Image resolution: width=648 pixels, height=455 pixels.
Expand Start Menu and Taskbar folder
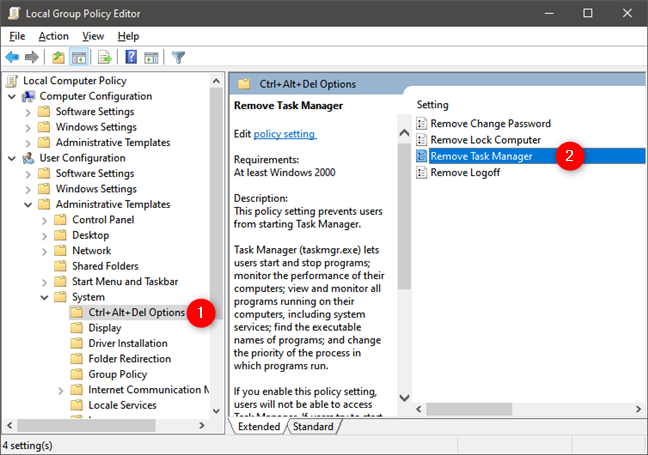coord(44,282)
